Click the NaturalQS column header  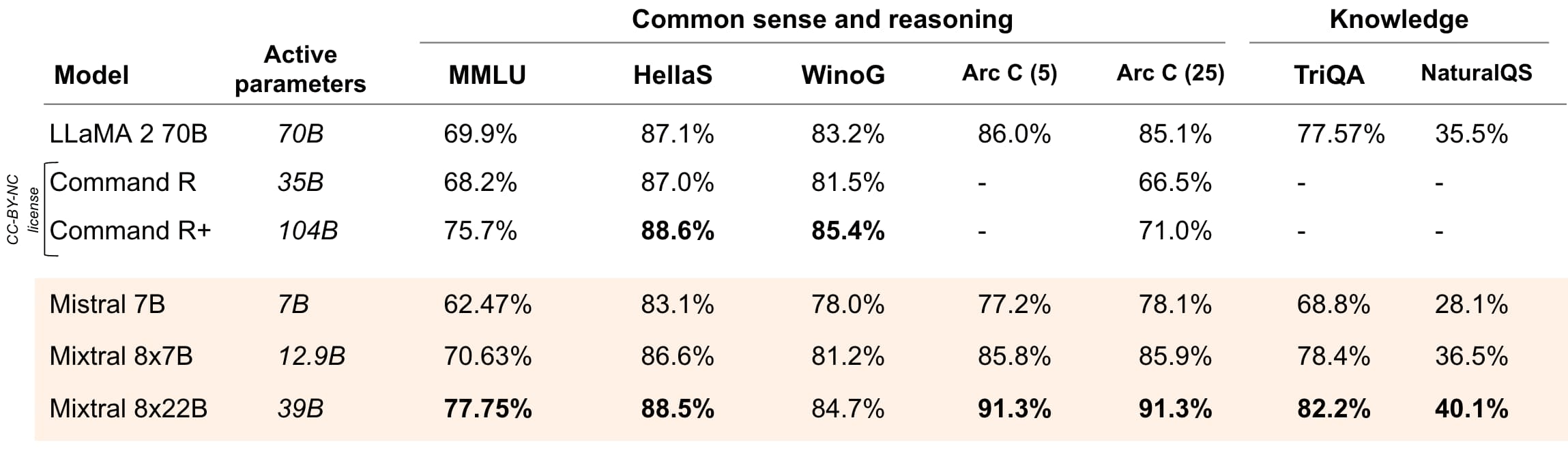tap(1476, 73)
